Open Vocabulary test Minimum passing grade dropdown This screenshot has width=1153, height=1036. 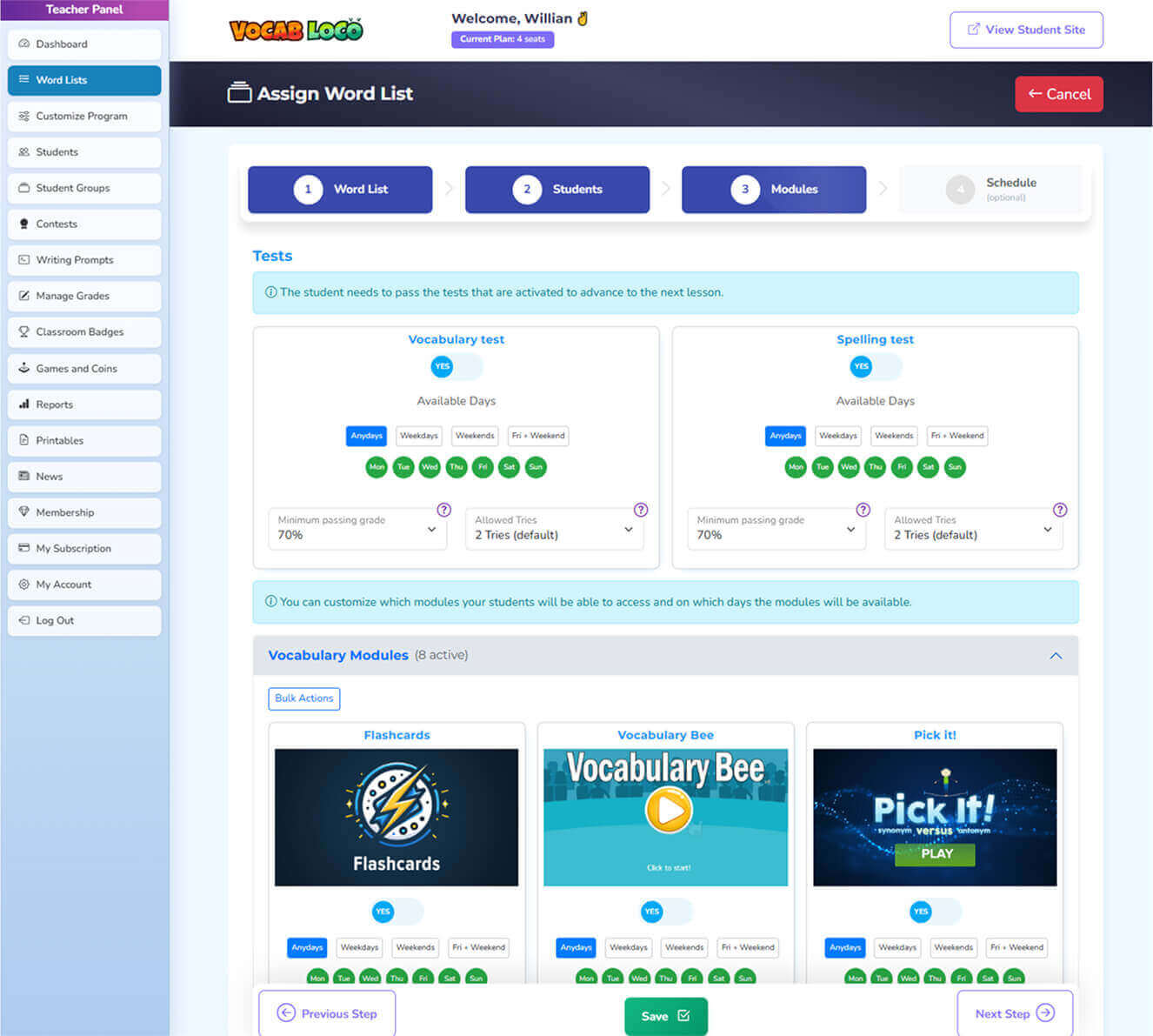[x=357, y=529]
